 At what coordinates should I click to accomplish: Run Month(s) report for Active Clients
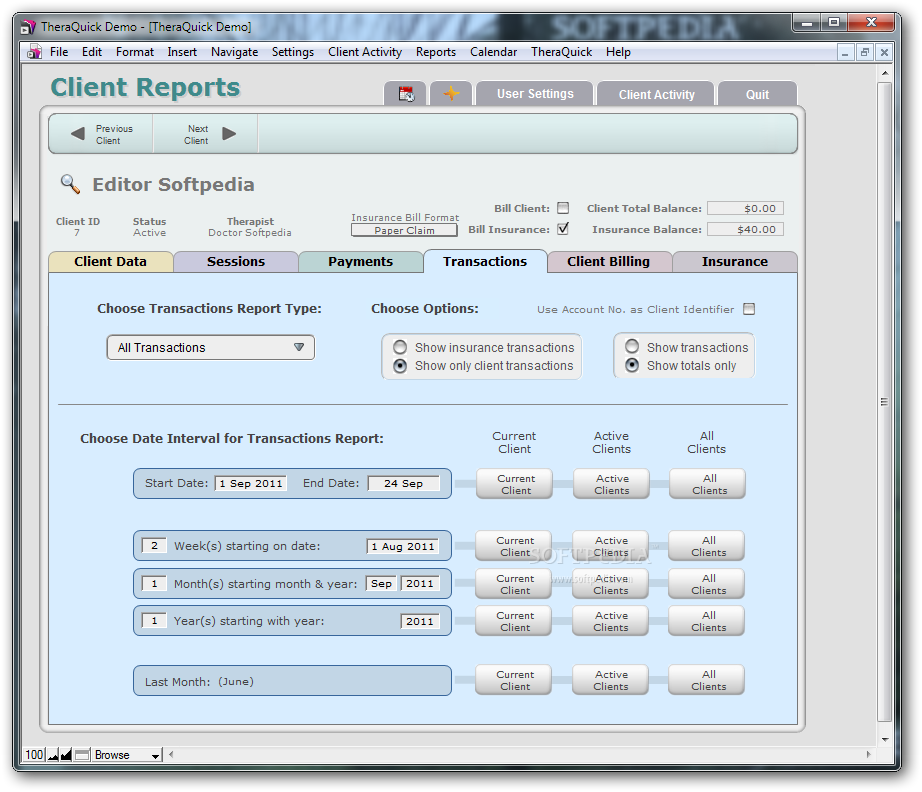610,584
